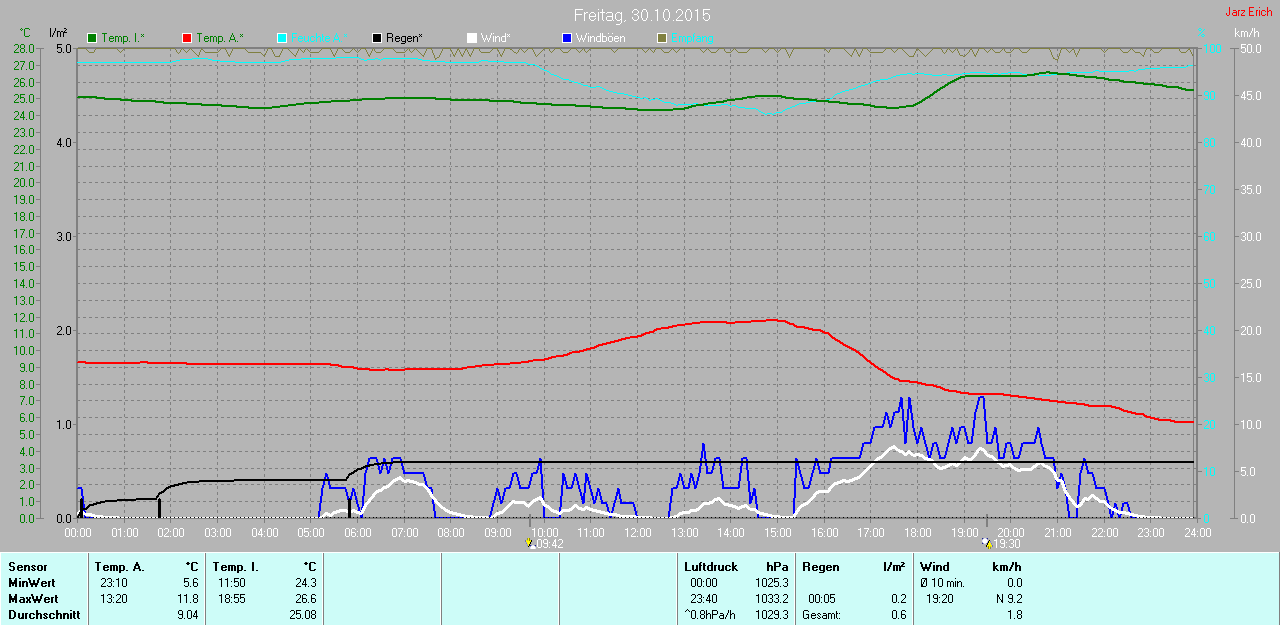Click the 12:00 time axis label
The width and height of the screenshot is (1280, 625).
click(637, 533)
